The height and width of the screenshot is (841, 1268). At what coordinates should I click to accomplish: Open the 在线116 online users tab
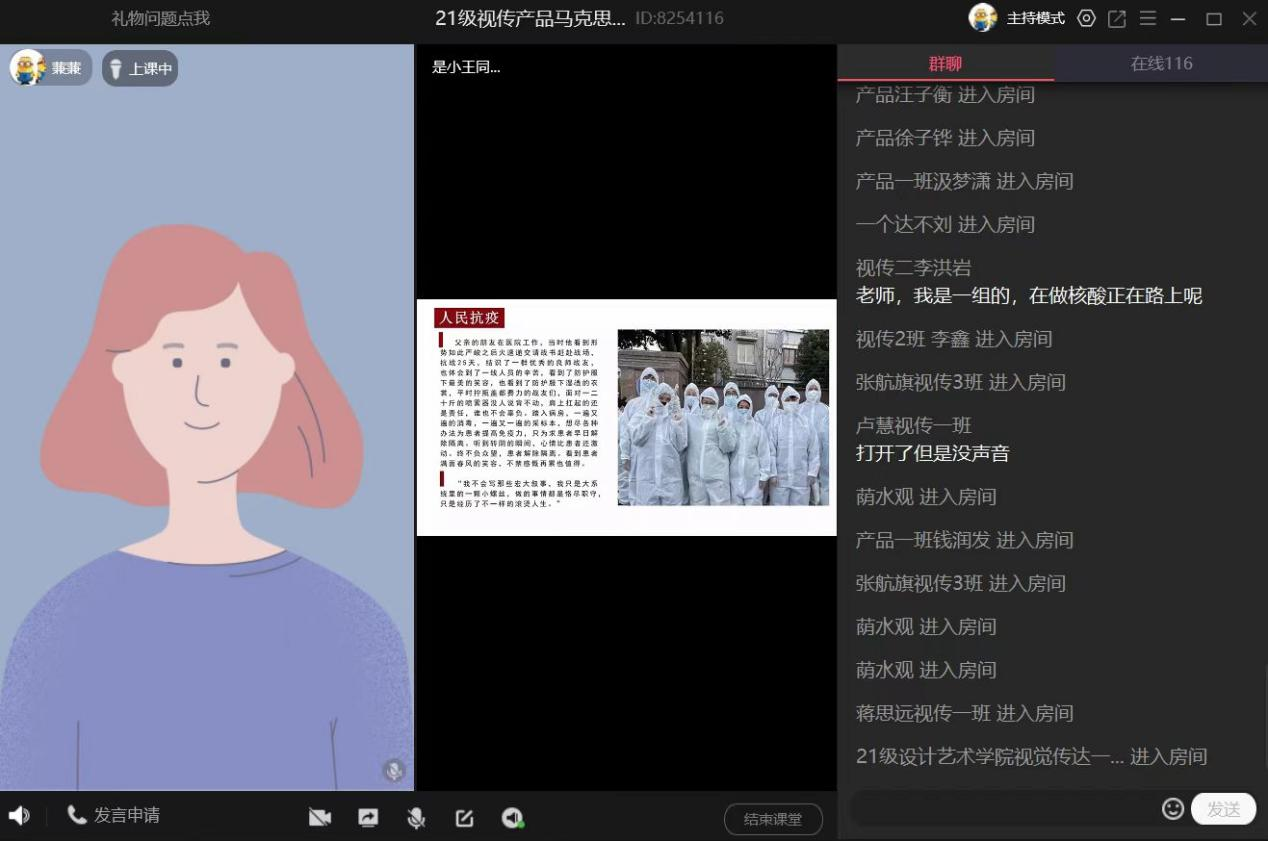pyautogui.click(x=1161, y=63)
